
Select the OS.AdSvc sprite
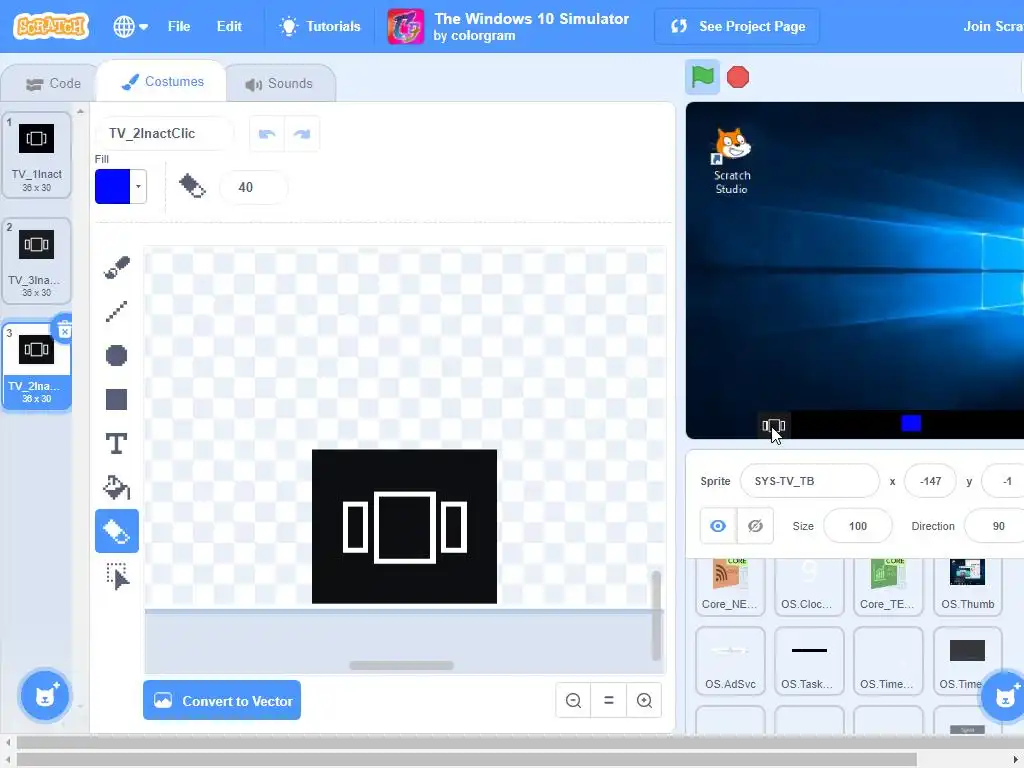730,661
